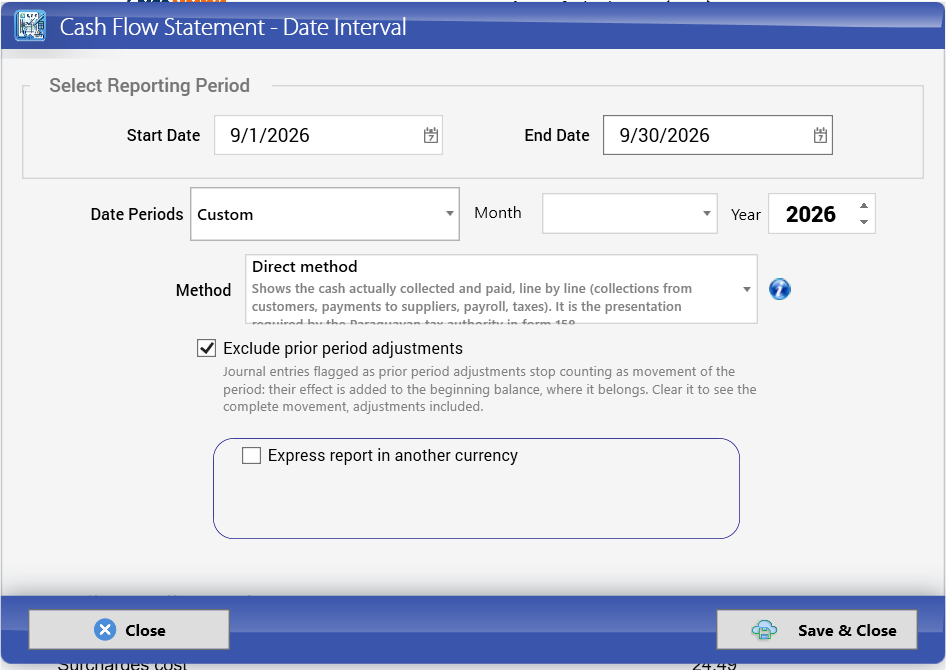950x670 pixels.
Task: Click the Method label
Action: pos(204,290)
